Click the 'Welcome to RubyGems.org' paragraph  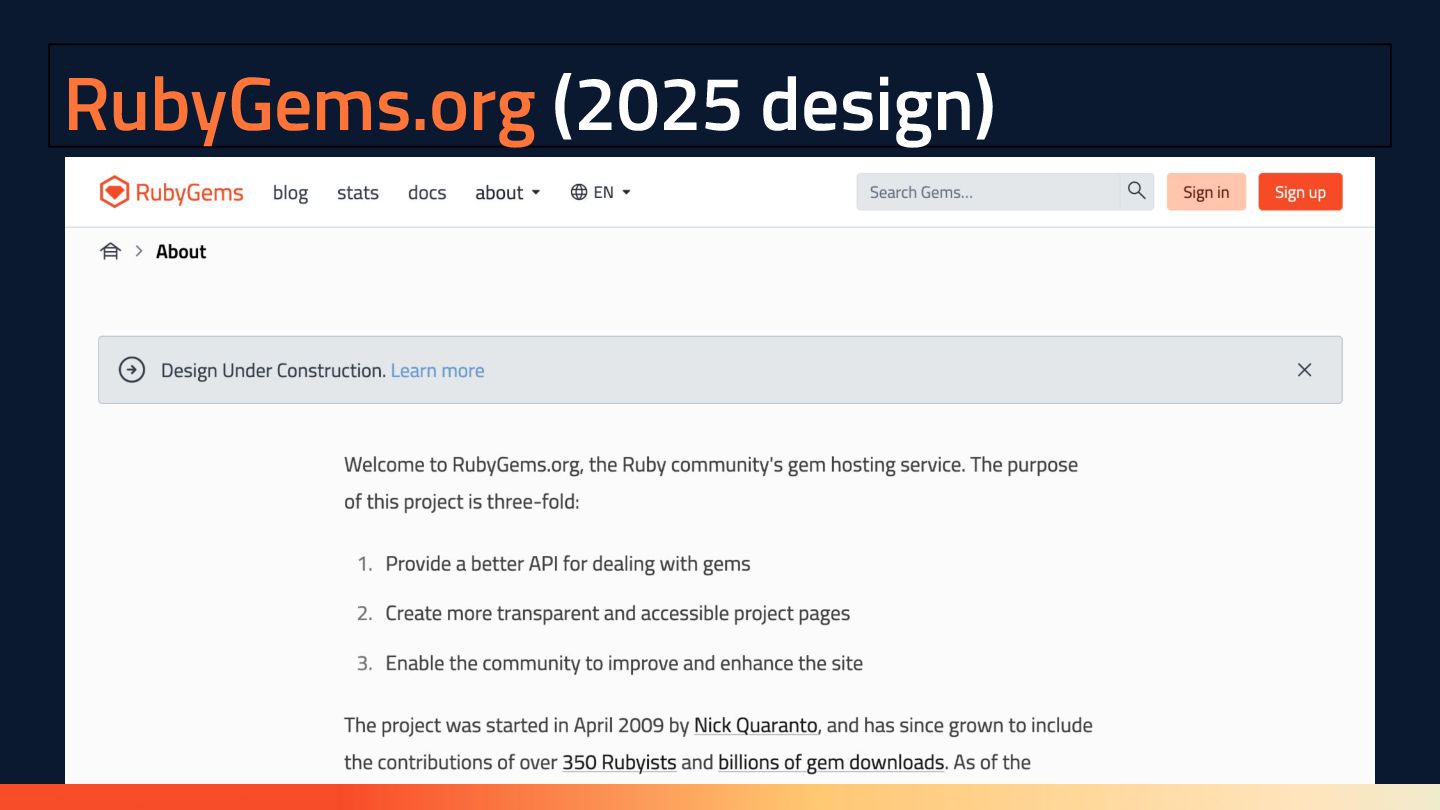(711, 482)
